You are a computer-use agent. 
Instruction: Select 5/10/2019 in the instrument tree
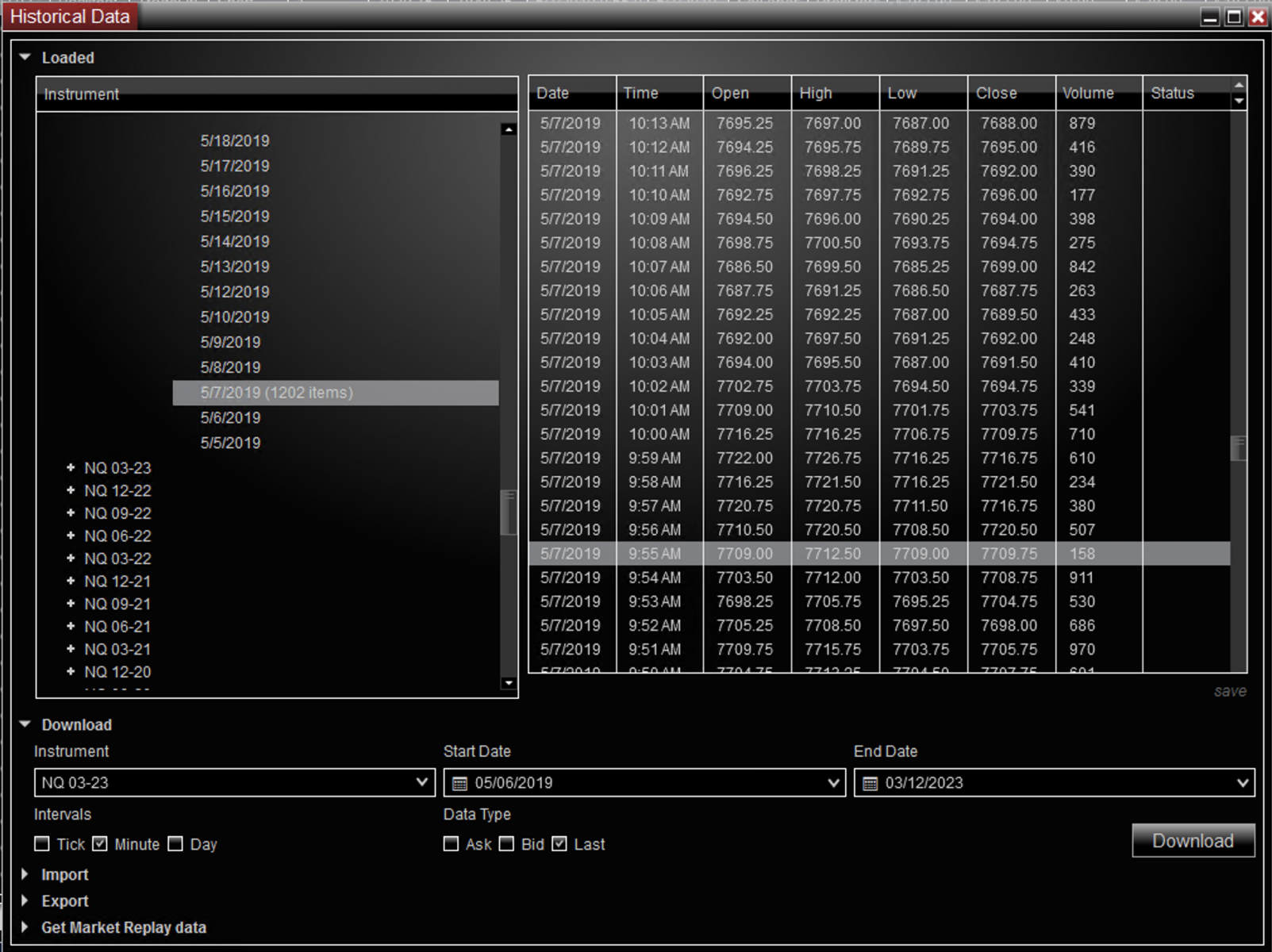coord(235,317)
